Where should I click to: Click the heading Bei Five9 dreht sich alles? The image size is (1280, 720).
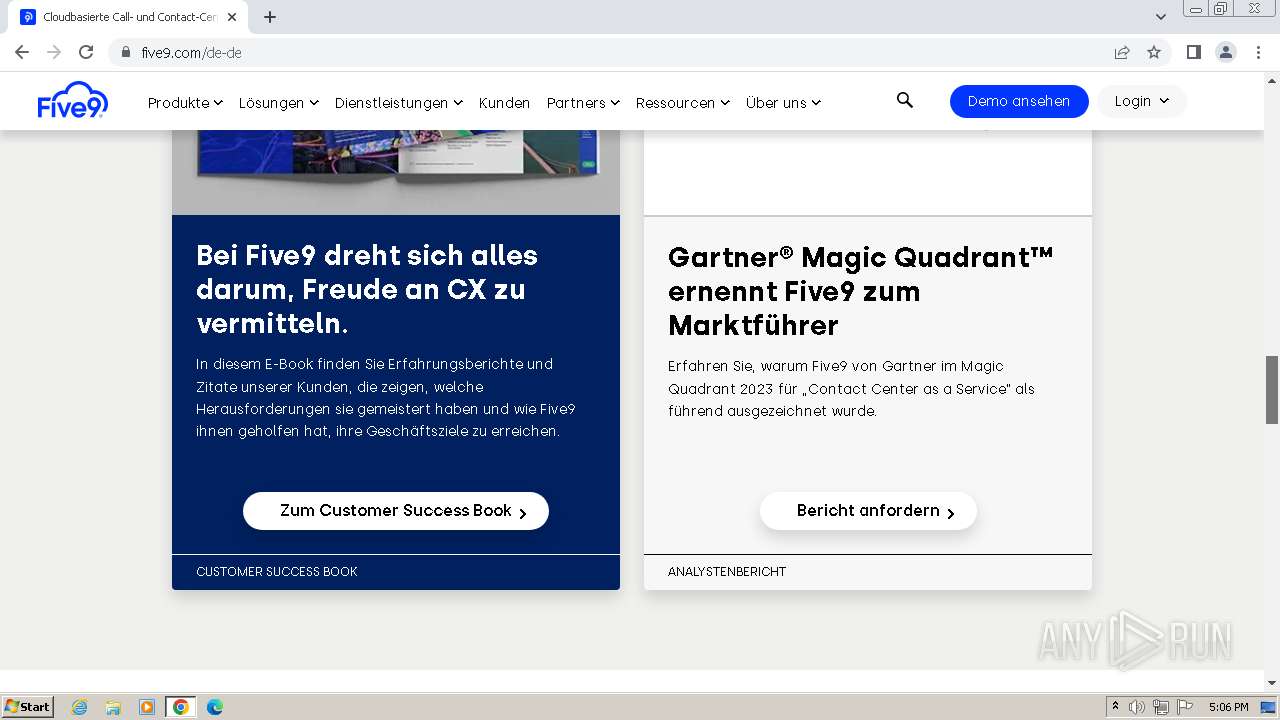click(x=367, y=289)
